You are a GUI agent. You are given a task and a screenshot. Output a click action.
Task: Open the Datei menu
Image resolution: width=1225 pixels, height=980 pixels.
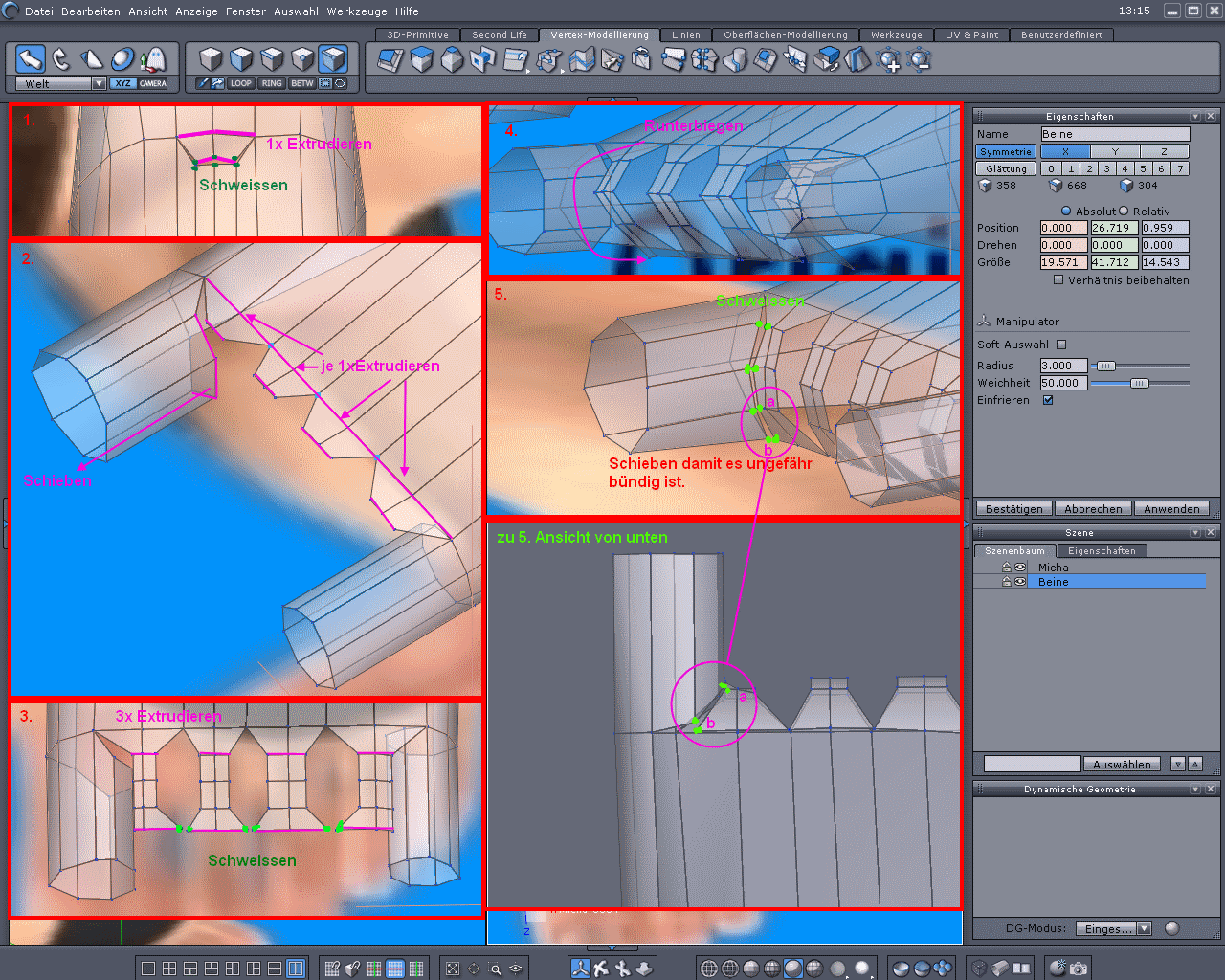[x=39, y=11]
